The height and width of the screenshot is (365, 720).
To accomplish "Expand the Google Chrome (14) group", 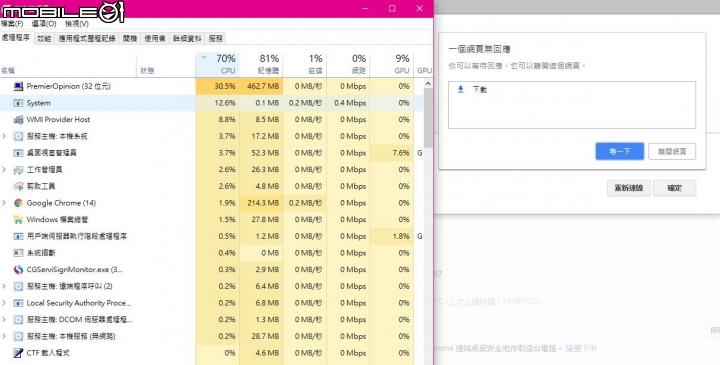I will coord(4,203).
